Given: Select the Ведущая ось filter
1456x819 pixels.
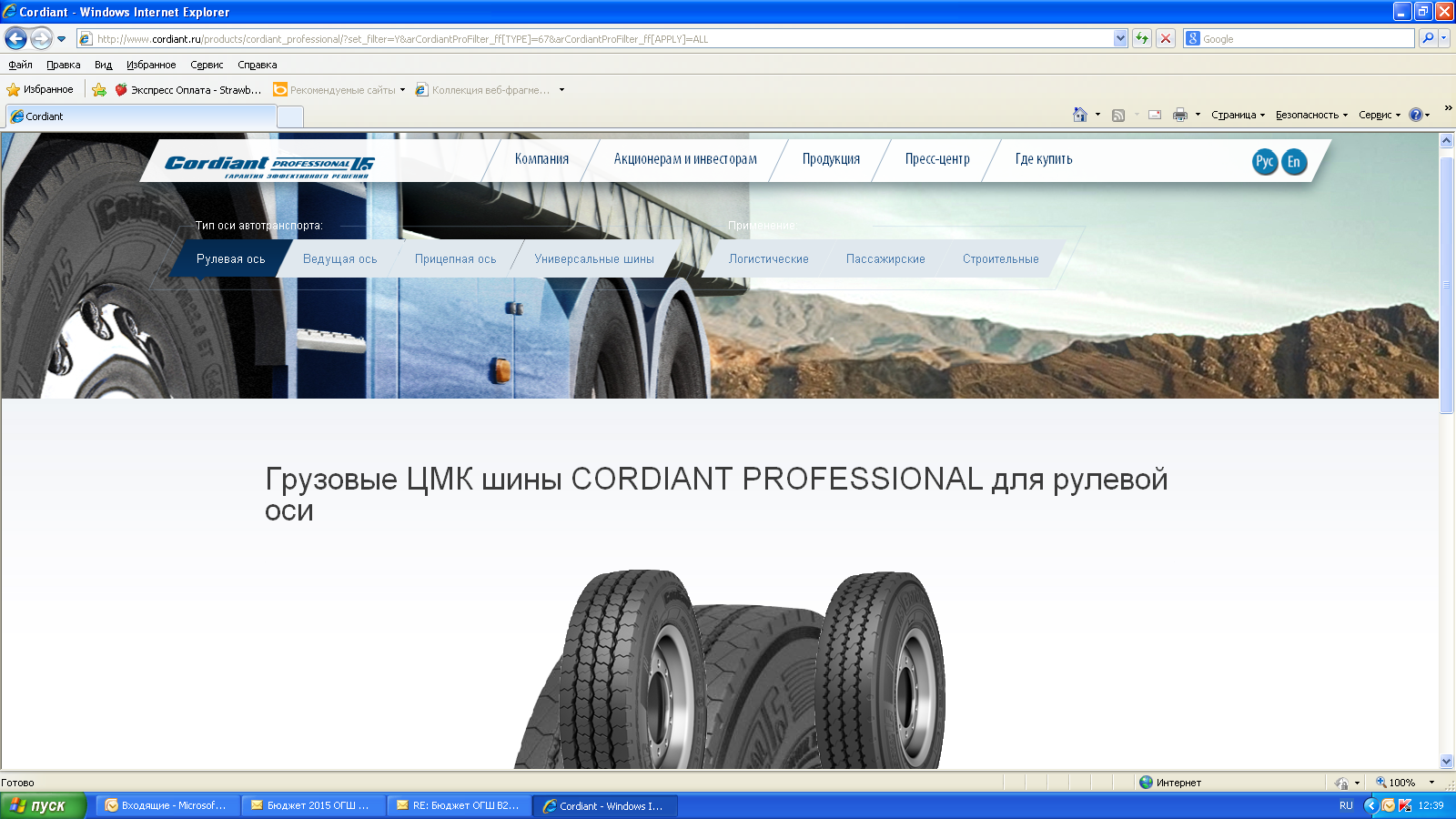Looking at the screenshot, I should 340,258.
